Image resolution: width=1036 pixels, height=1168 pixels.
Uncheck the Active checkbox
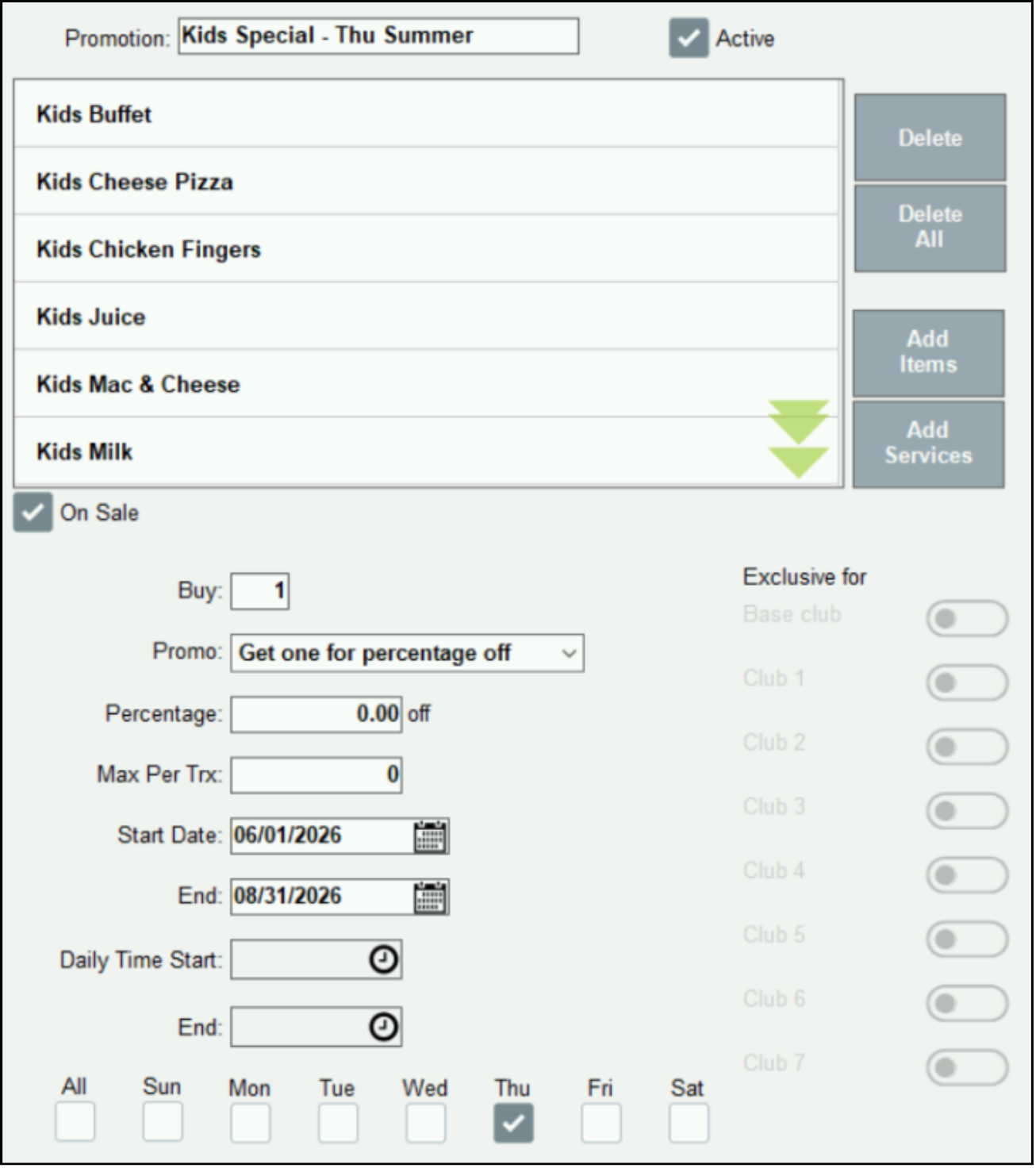pyautogui.click(x=689, y=38)
